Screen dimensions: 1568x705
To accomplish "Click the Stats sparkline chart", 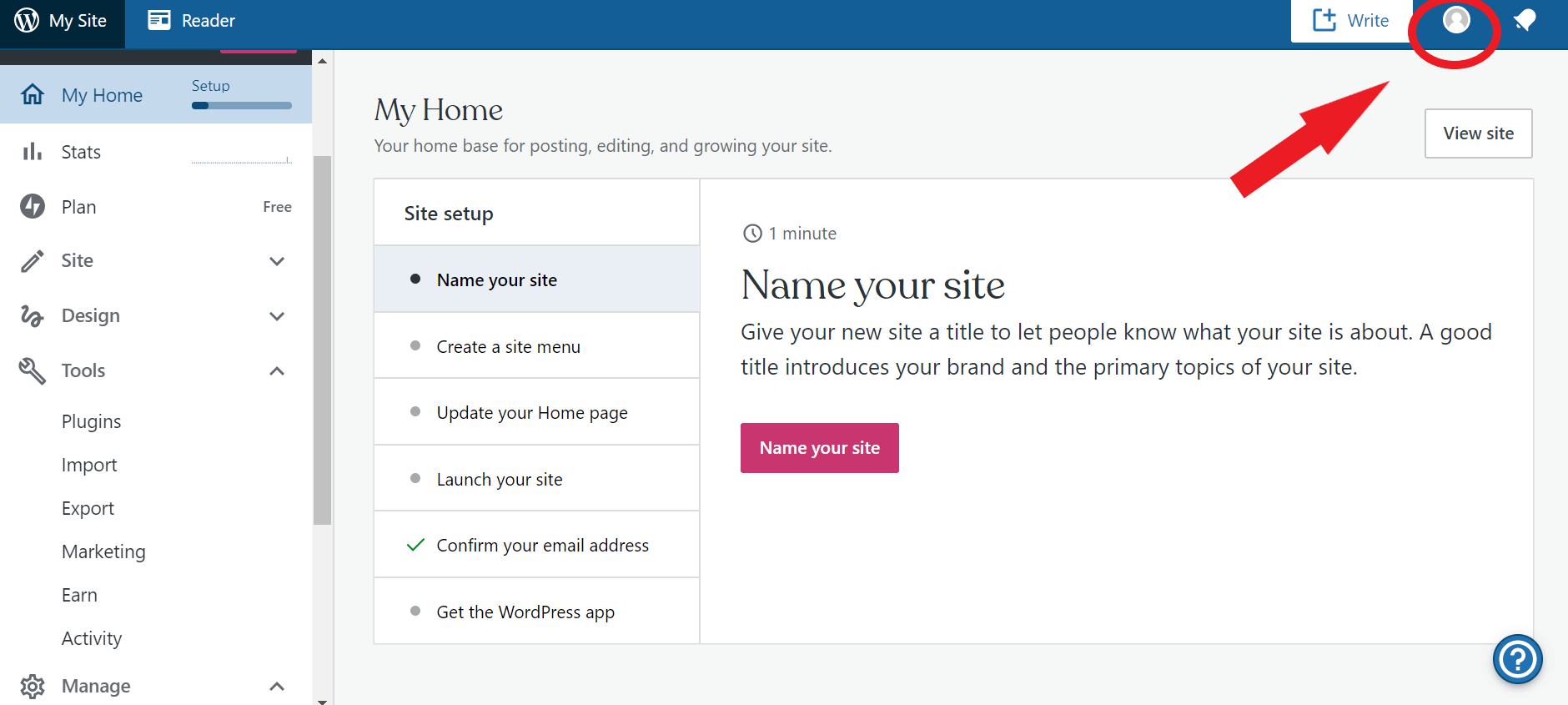I will pyautogui.click(x=242, y=159).
